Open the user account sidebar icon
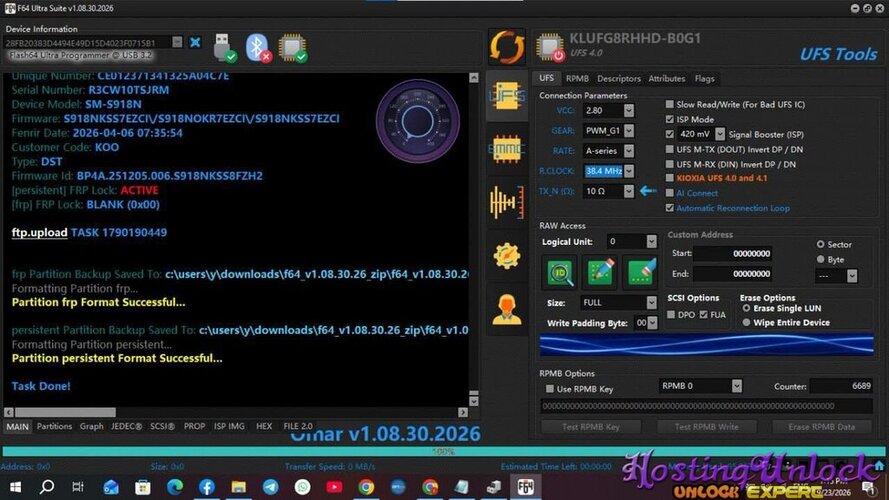Viewport: 889px width, 500px height. pyautogui.click(x=507, y=309)
